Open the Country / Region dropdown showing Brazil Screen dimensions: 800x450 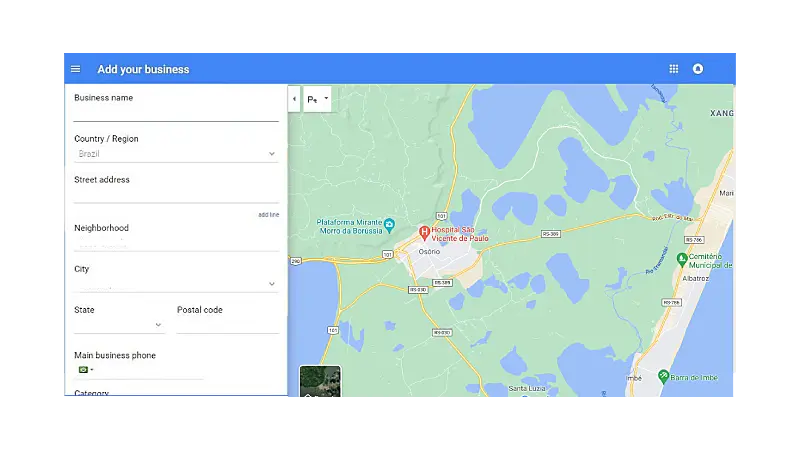pos(176,154)
